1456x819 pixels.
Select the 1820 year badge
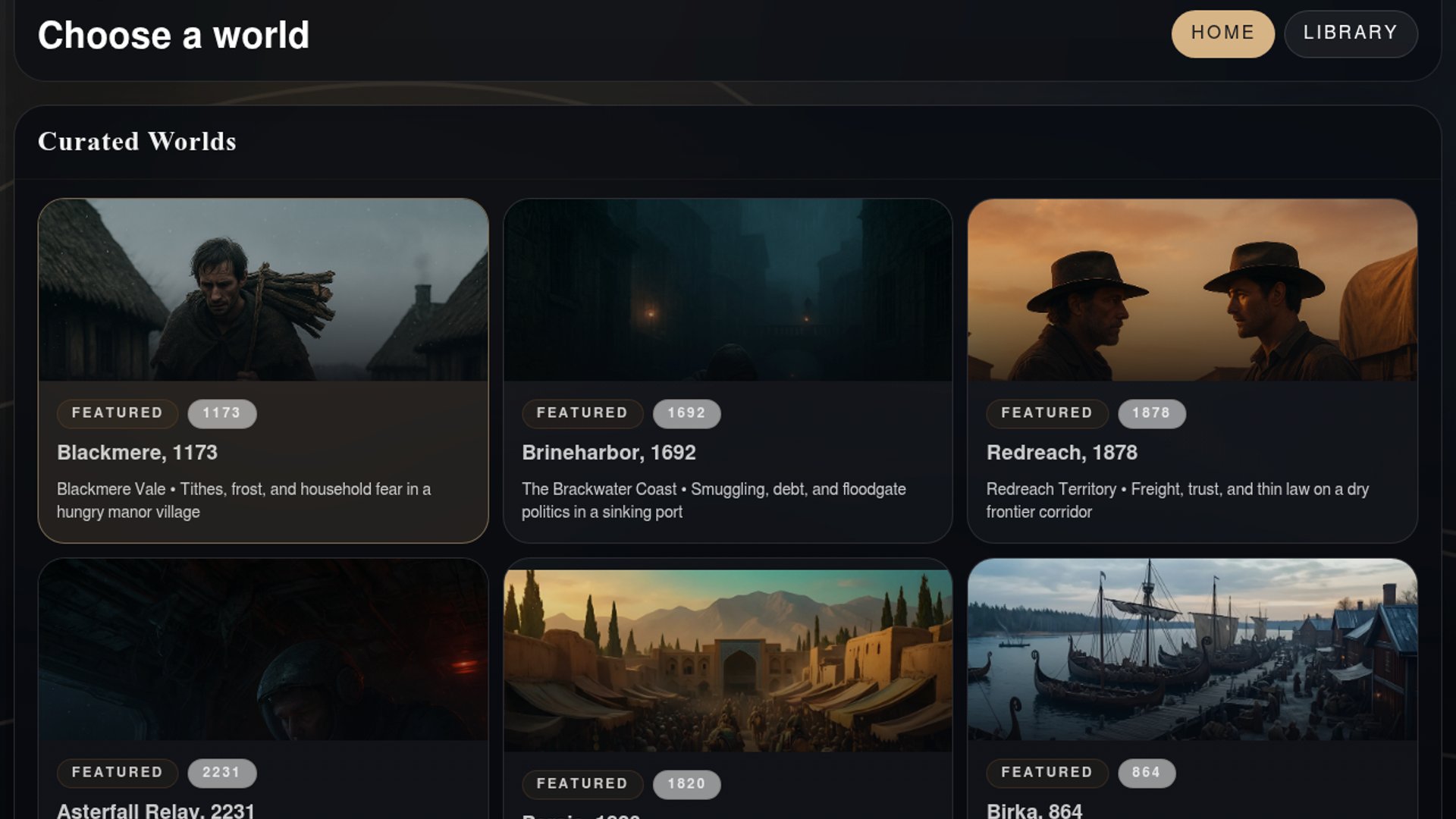pos(686,784)
